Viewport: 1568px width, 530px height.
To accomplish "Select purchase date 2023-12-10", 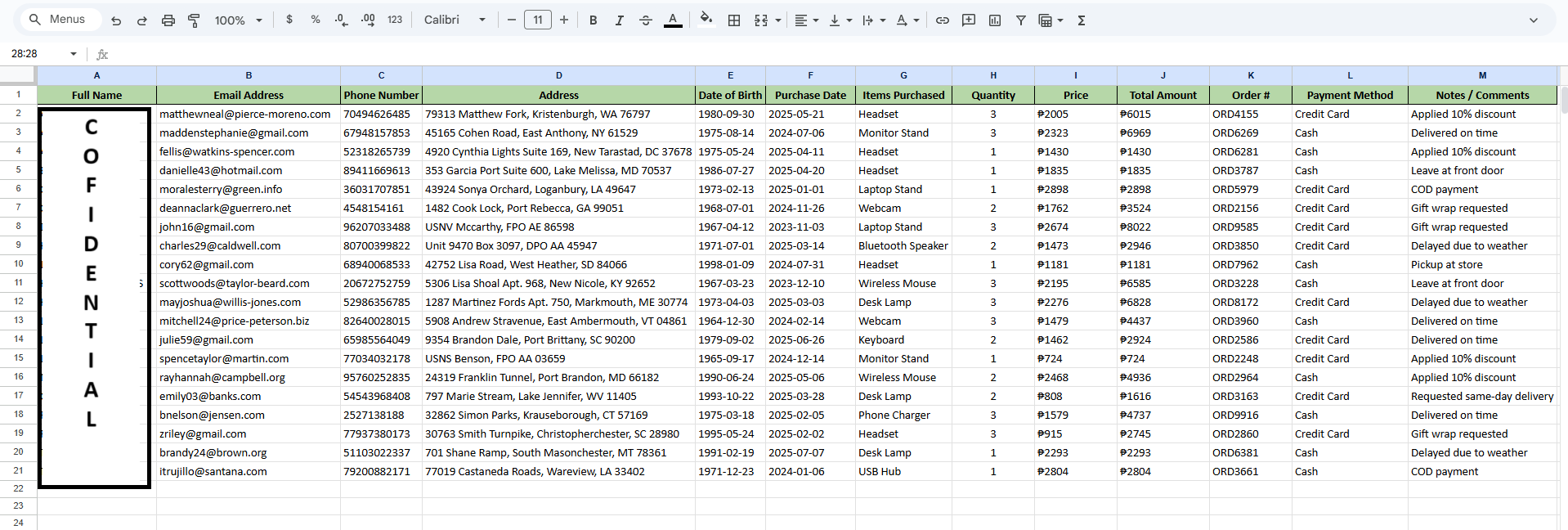I will 810,284.
